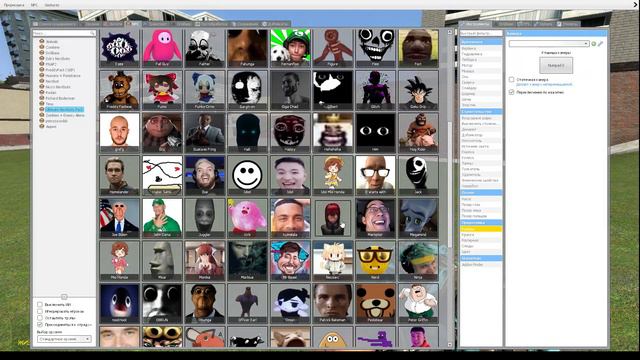Spawn the Homelander nextbot
Image resolution: width=640 pixels, height=360 pixels.
[x=120, y=175]
